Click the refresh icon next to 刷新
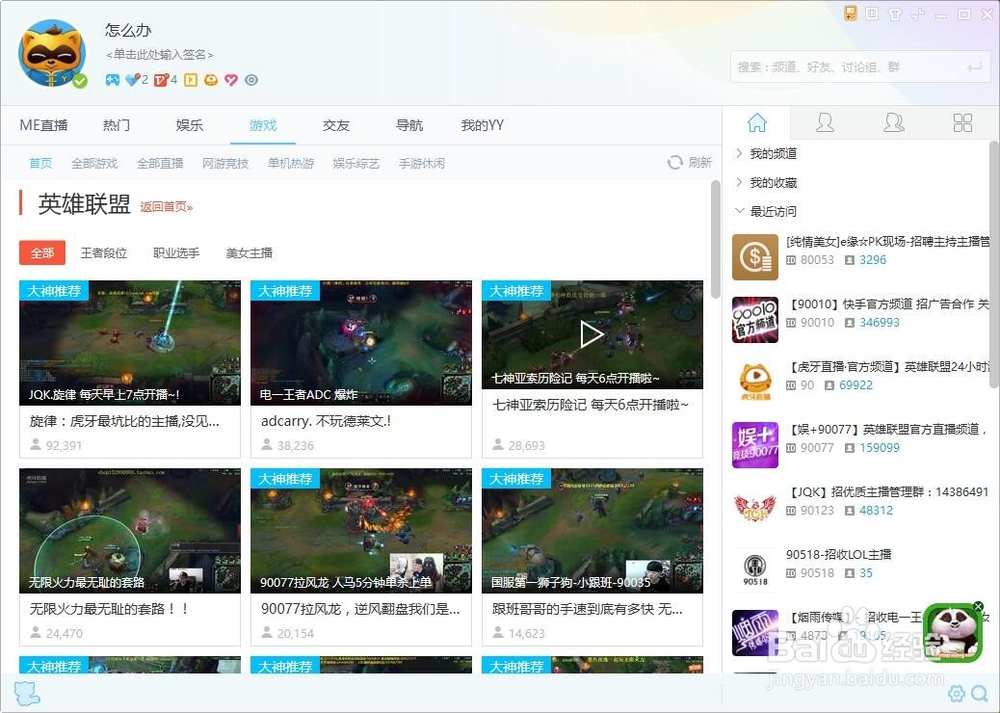1000x713 pixels. coord(675,163)
